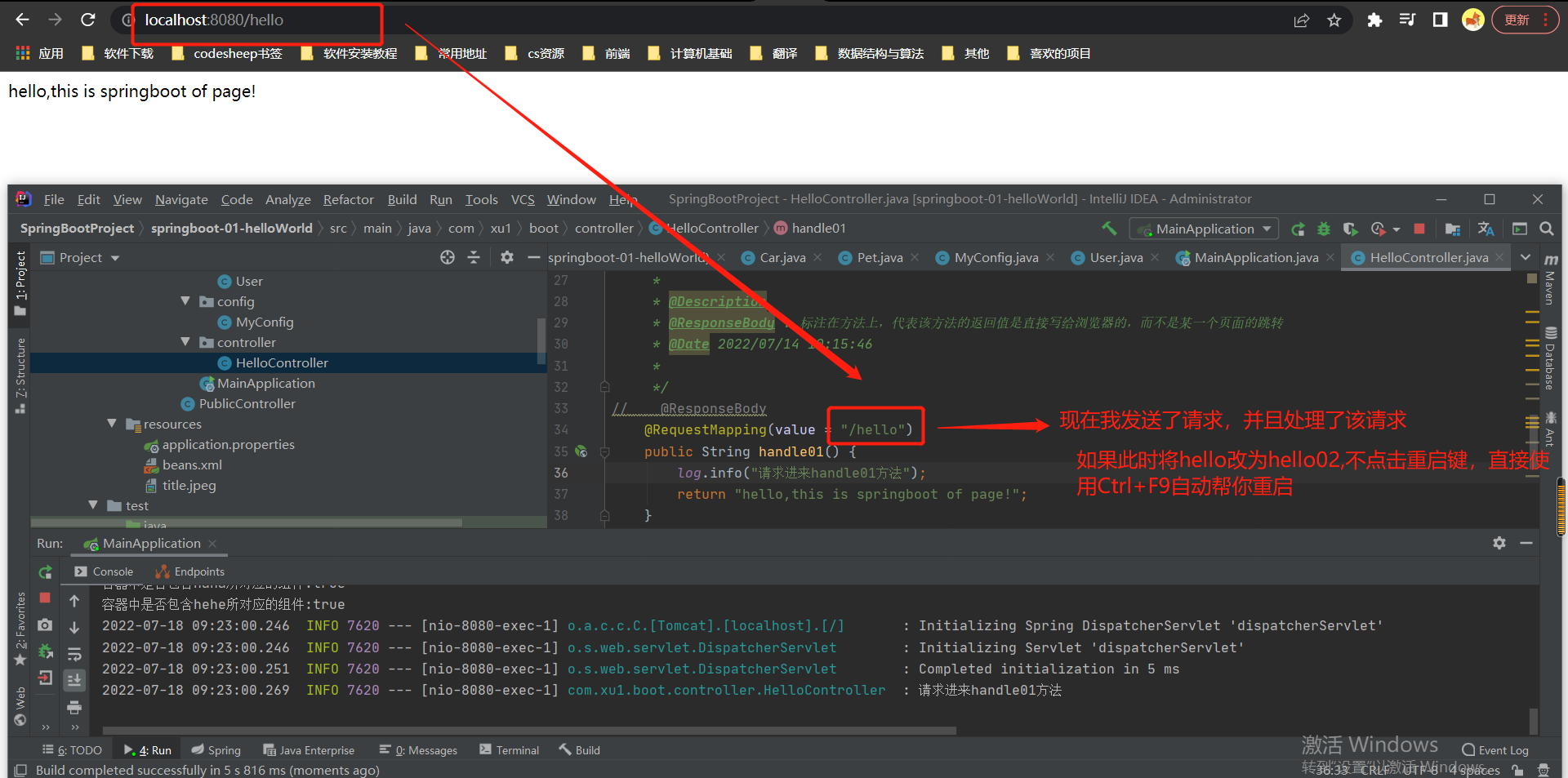
Task: Open the Navigate menu
Action: click(x=181, y=199)
